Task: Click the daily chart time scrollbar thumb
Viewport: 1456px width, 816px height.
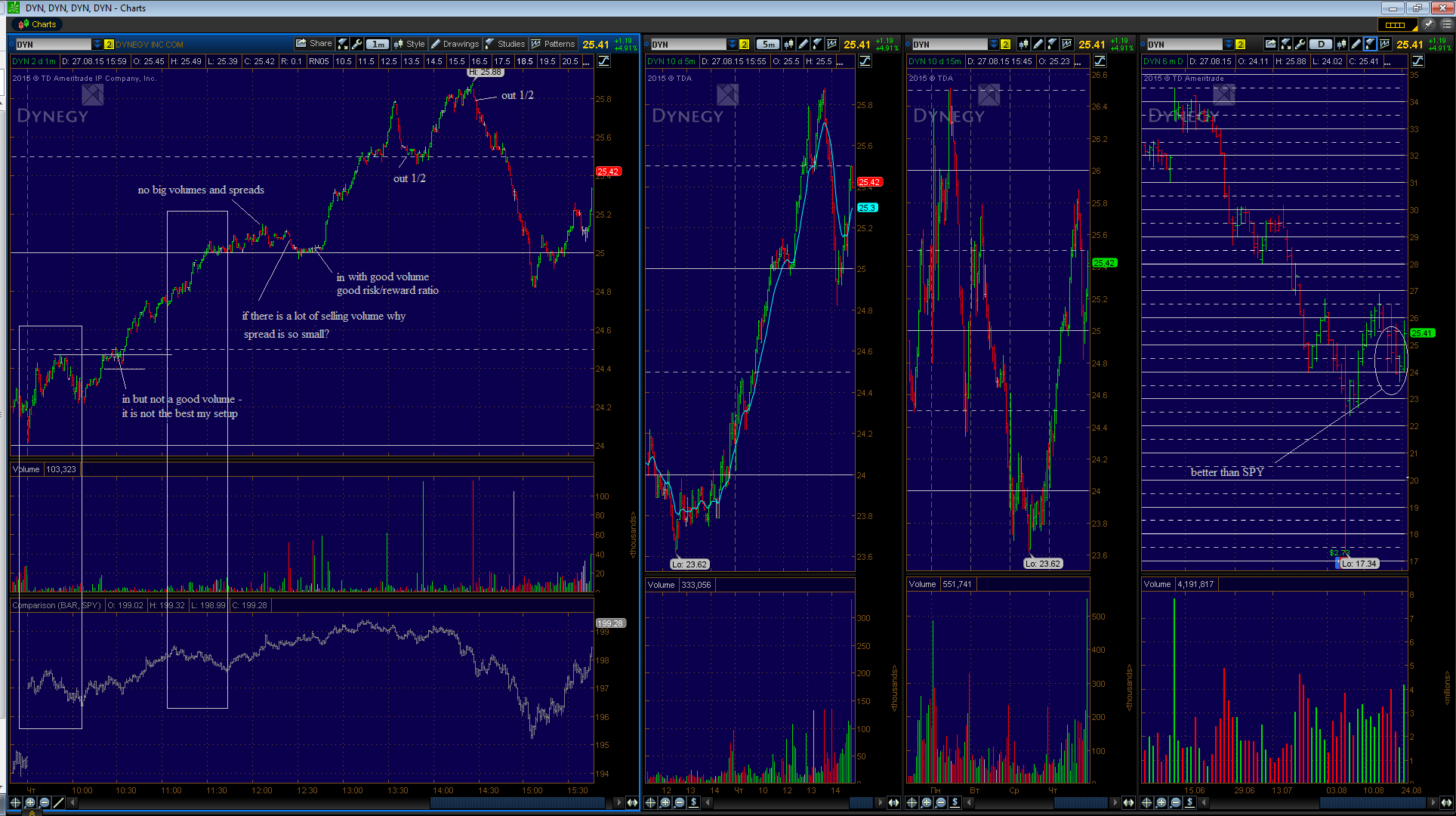Action: (1373, 802)
